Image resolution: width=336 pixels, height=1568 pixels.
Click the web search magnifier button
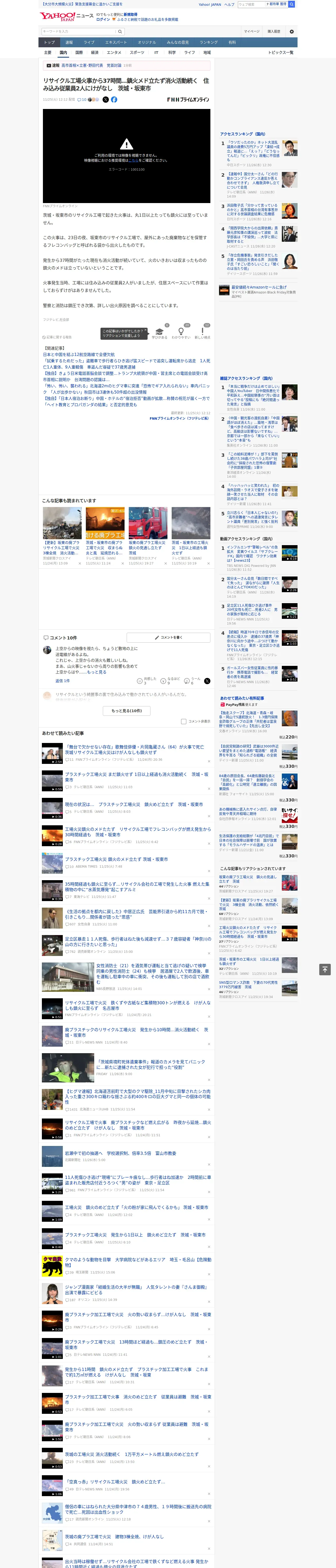point(292,4)
